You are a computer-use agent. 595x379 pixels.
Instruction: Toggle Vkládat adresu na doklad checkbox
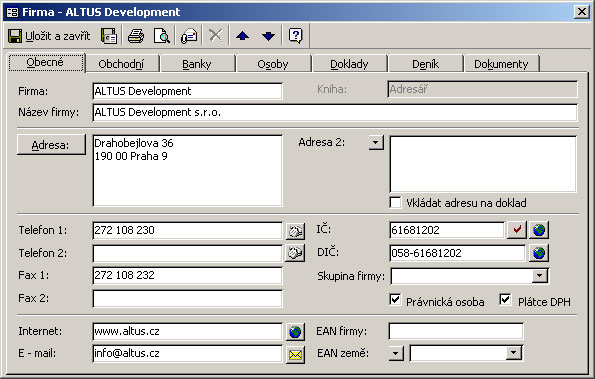pos(395,203)
